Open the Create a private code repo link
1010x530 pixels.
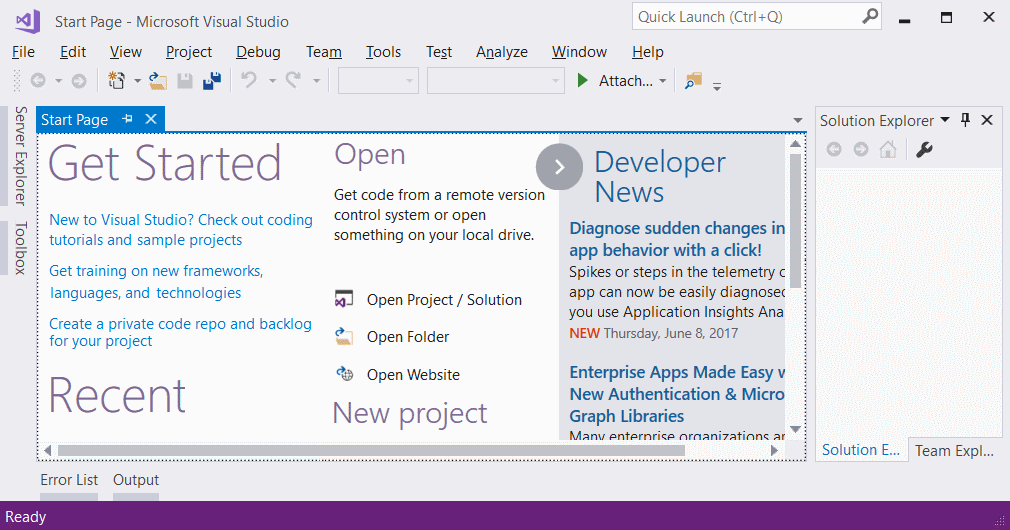coord(180,332)
